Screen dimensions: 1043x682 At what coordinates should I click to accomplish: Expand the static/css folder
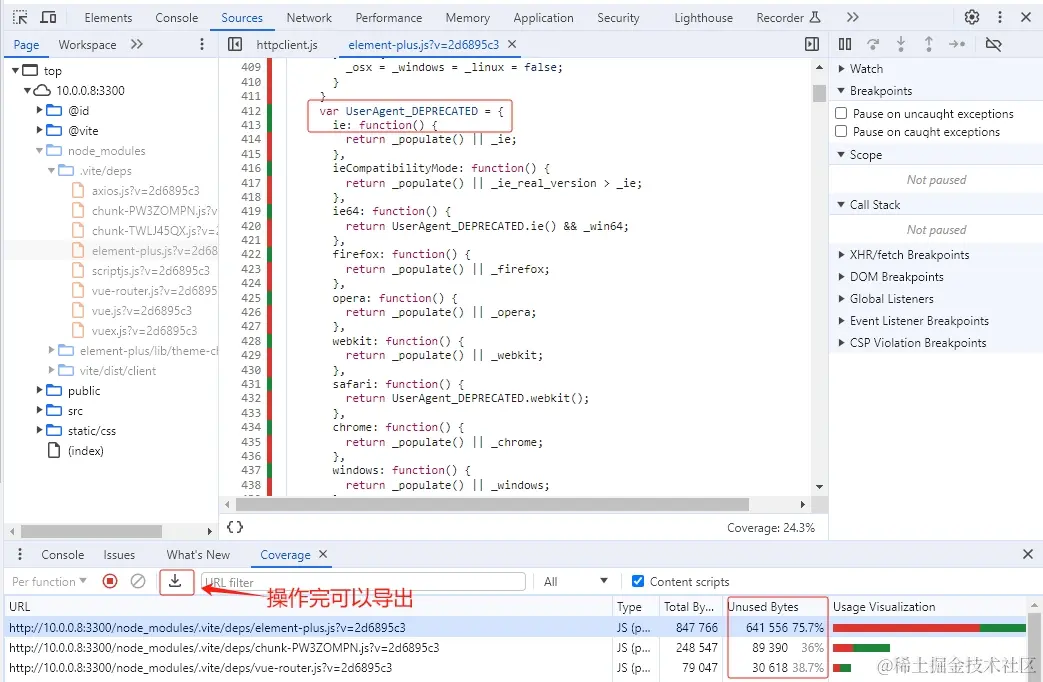(x=39, y=430)
